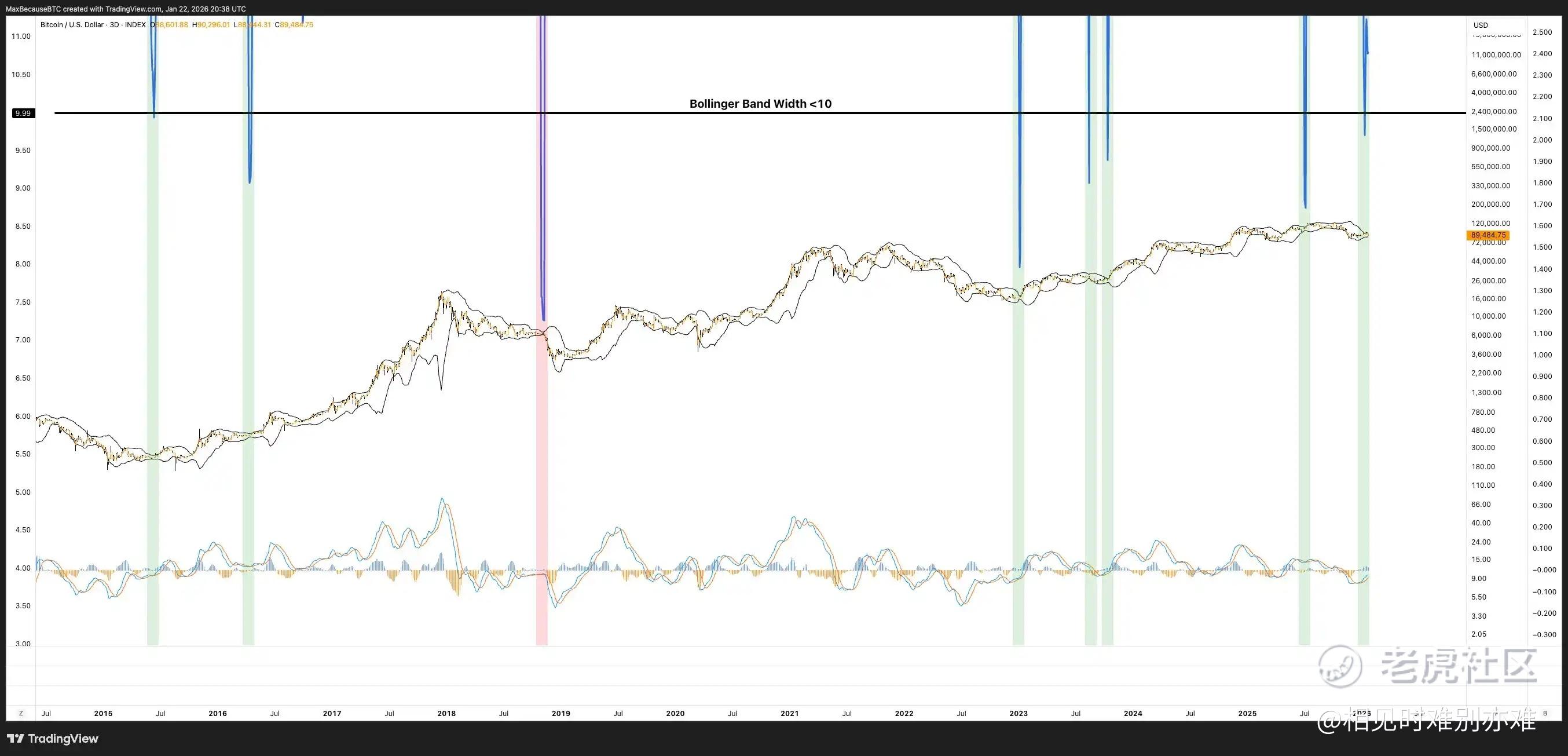Click the USD currency label on price scale
The image size is (1568, 756).
(x=1481, y=25)
